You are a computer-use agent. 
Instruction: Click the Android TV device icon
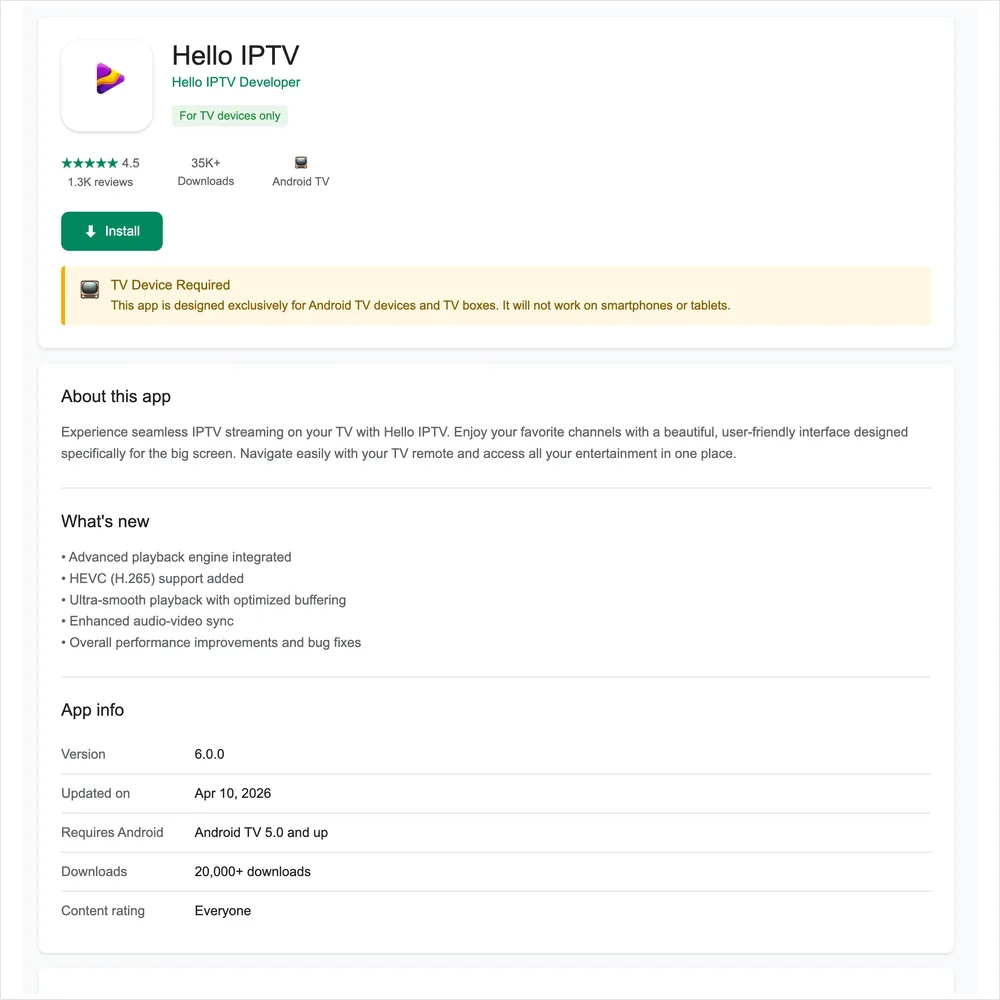[301, 163]
